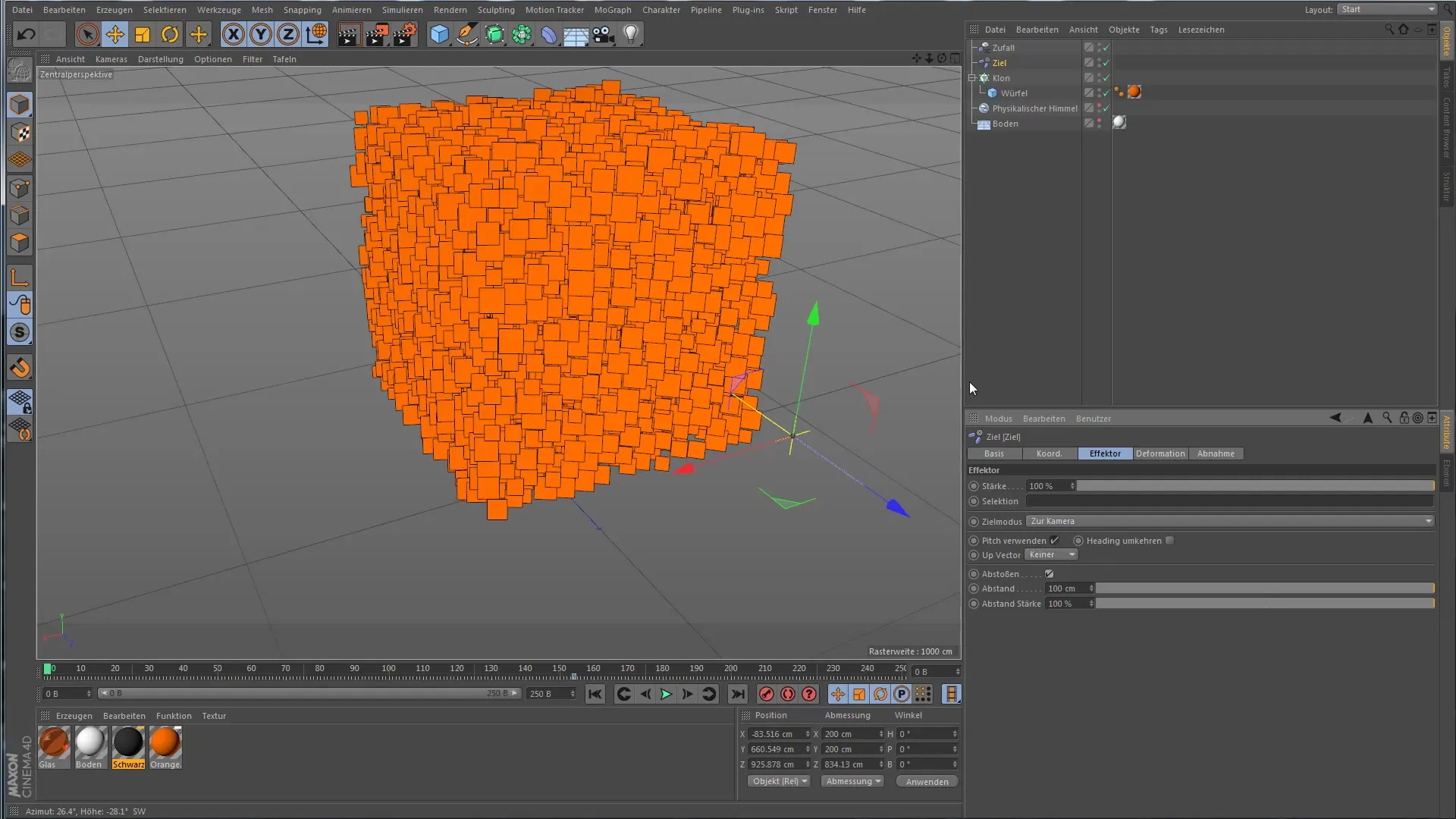Record active objects keyframe
1456x819 pixels.
767,694
